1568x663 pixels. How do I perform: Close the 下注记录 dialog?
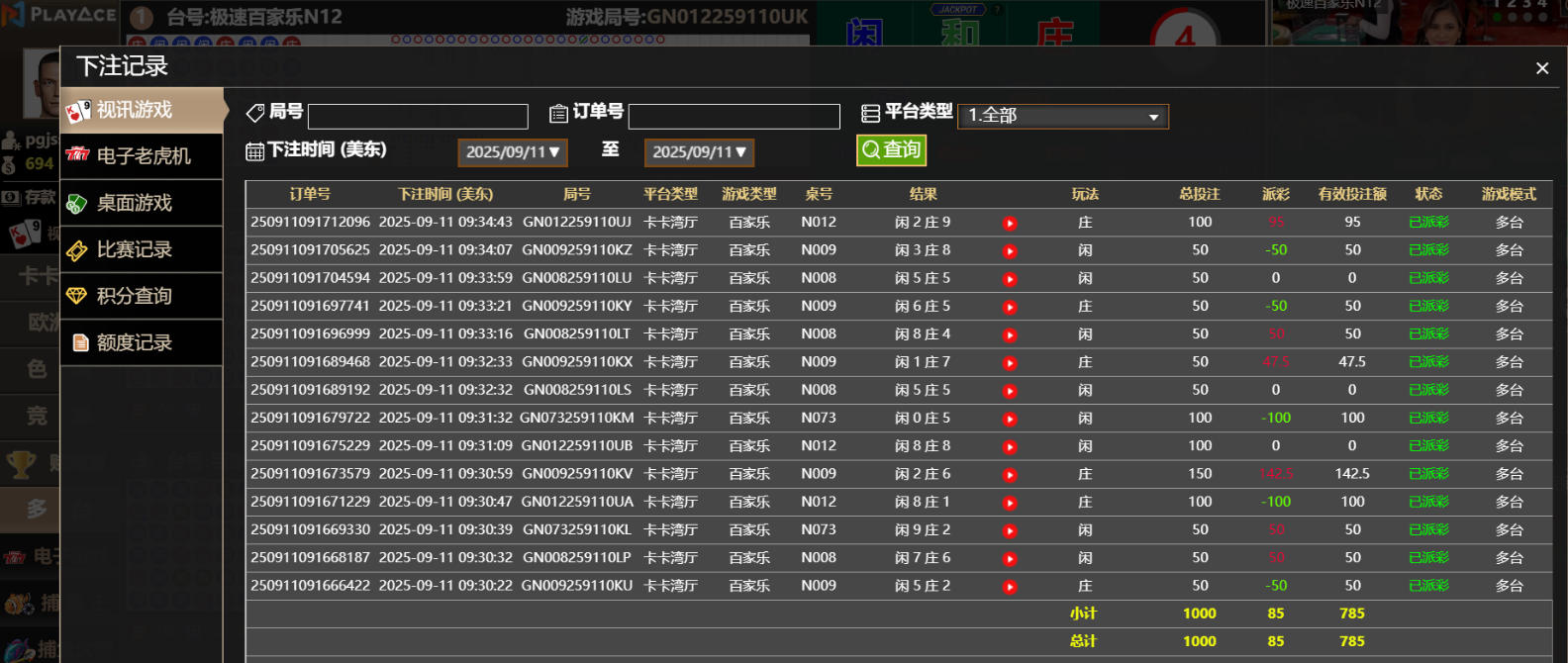pos(1541,68)
